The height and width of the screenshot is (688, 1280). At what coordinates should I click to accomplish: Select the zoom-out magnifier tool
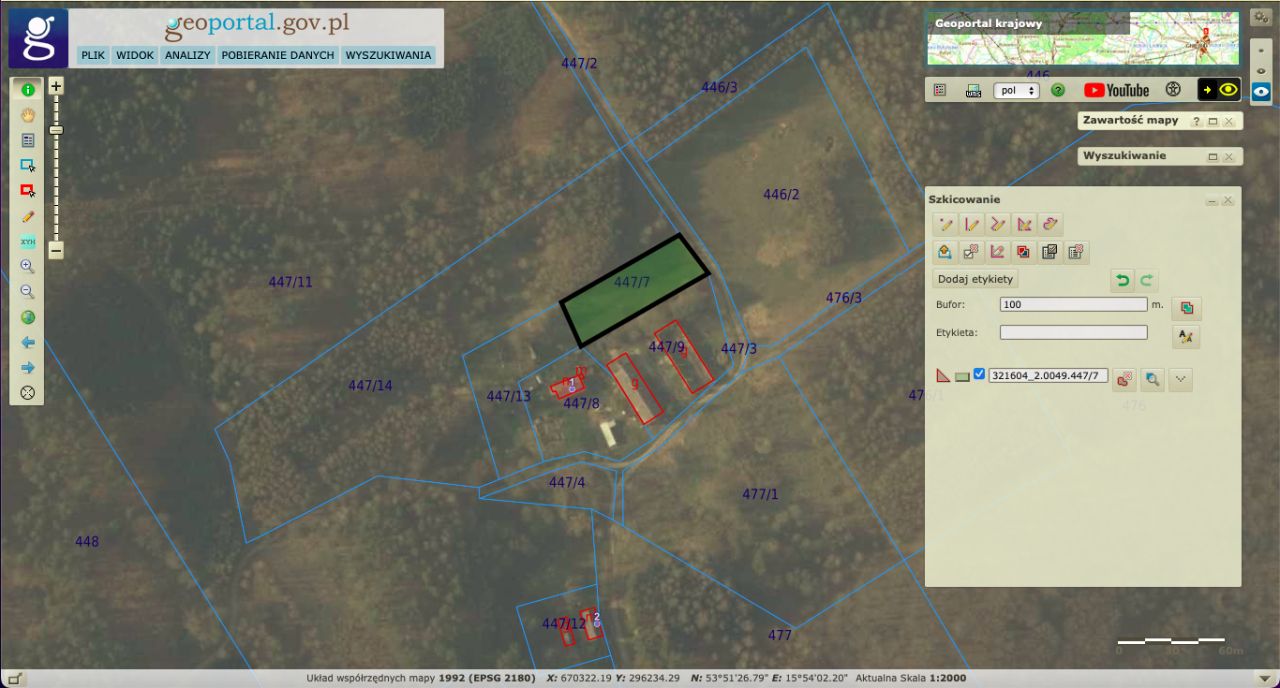[28, 292]
